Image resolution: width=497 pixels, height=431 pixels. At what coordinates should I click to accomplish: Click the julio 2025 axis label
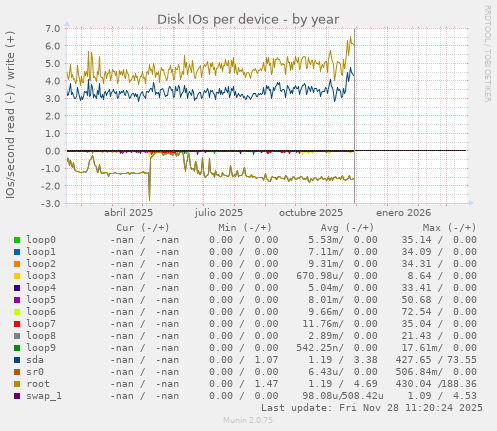tap(219, 213)
